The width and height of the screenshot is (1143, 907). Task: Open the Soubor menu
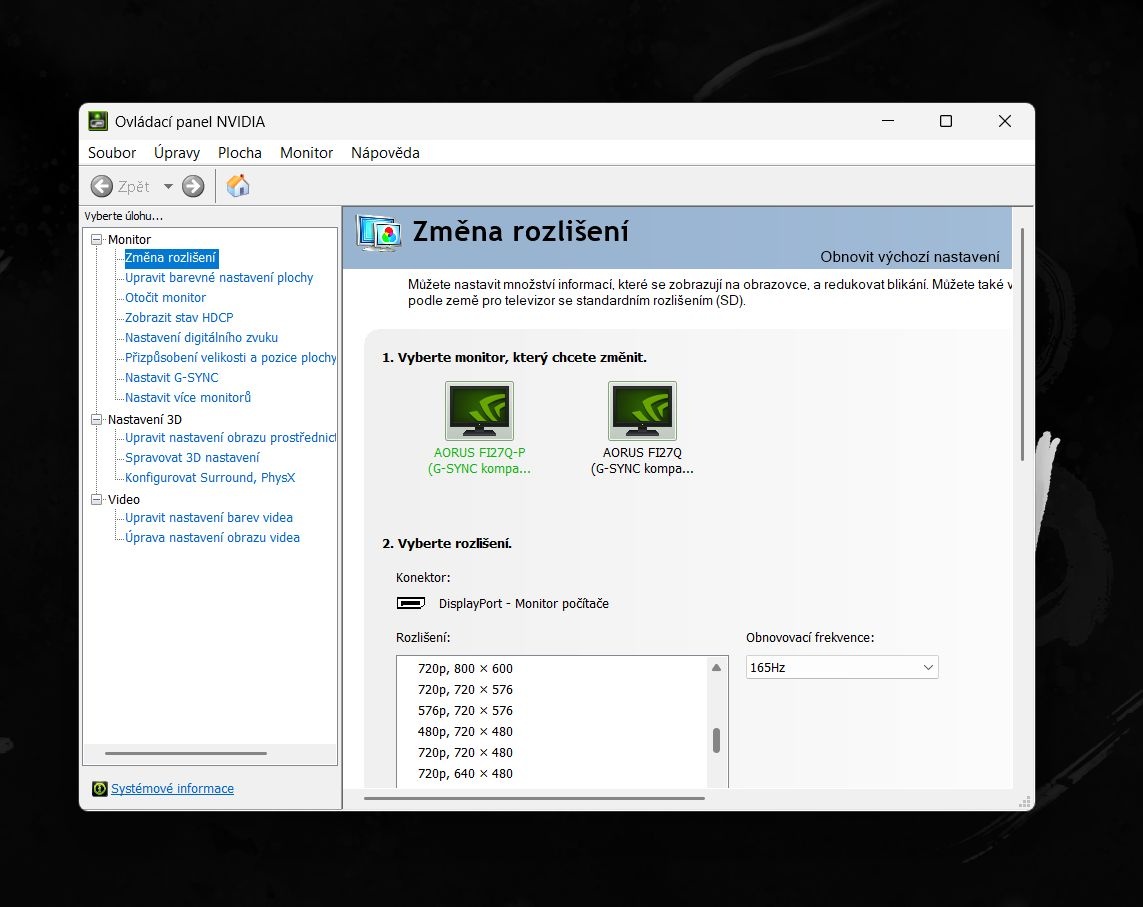pos(112,153)
